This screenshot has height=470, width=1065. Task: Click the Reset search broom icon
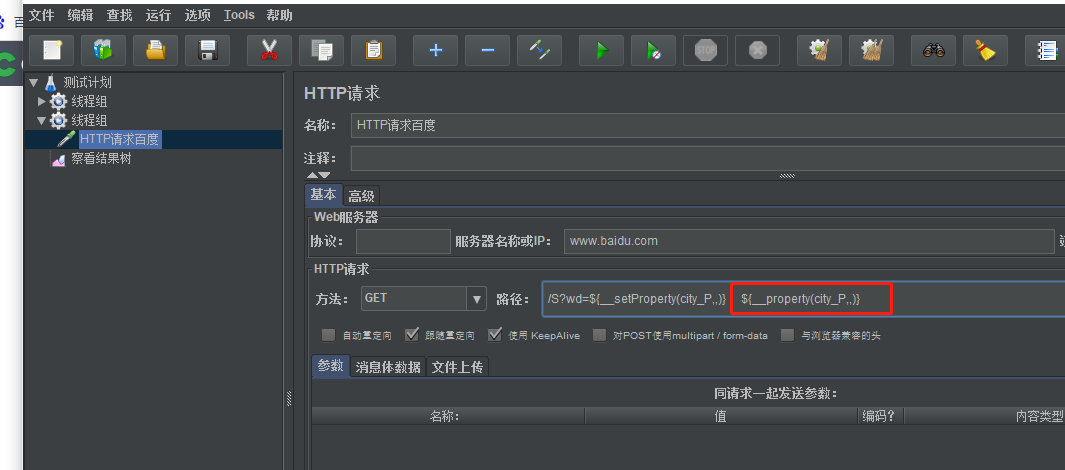986,50
